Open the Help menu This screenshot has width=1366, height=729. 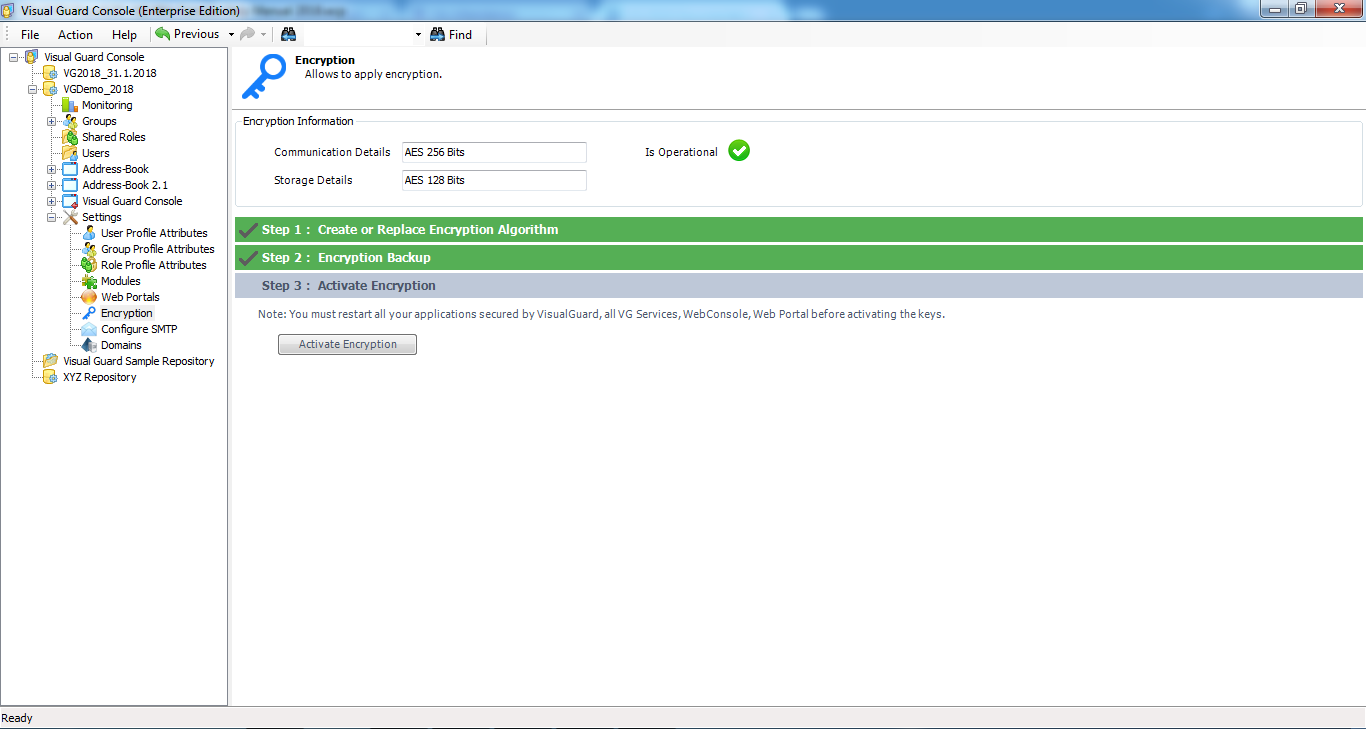(x=124, y=33)
